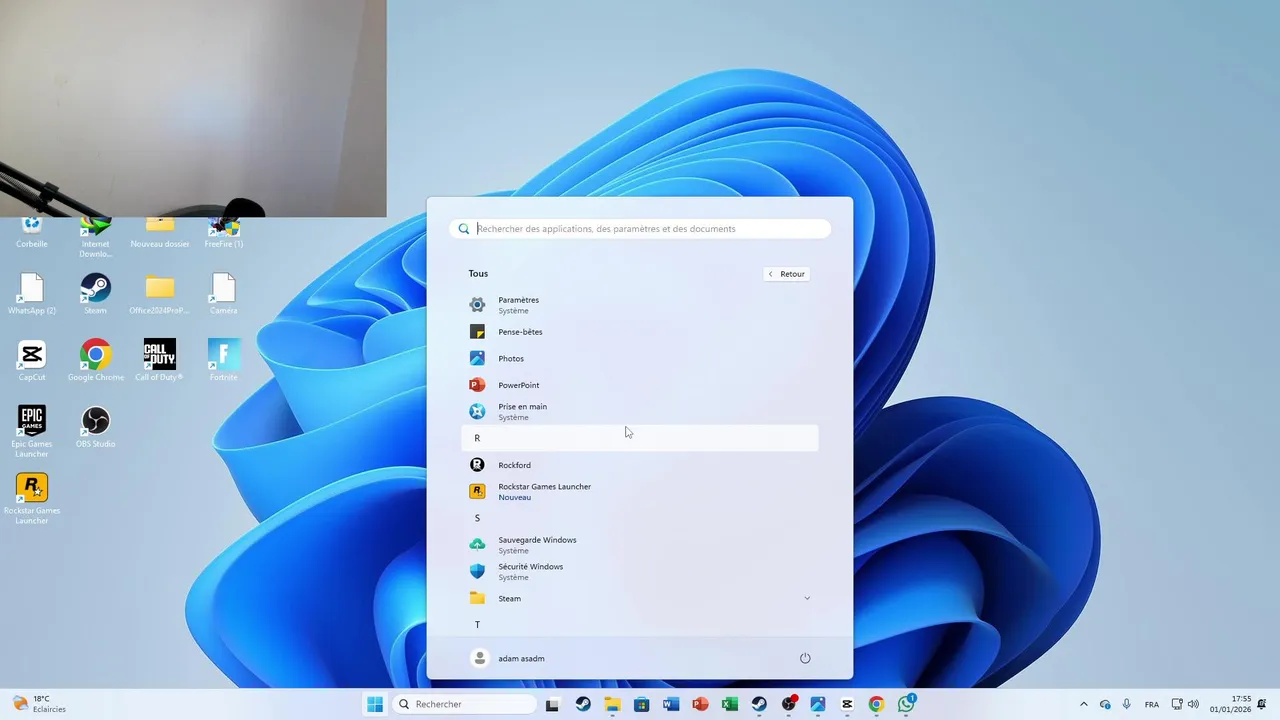Image resolution: width=1280 pixels, height=720 pixels.
Task: Click the microphone tray icon
Action: point(1127,704)
